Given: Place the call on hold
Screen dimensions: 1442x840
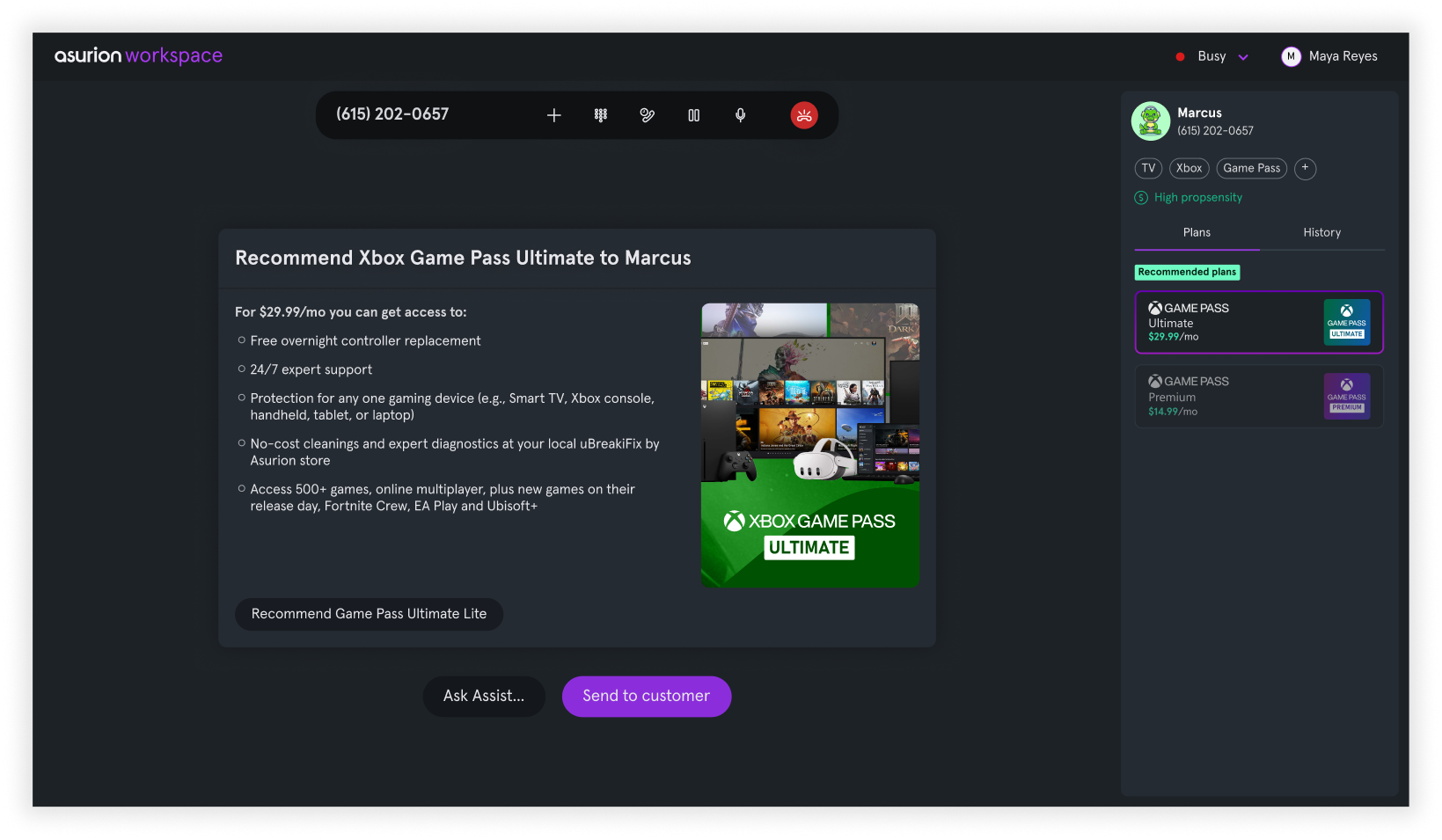Looking at the screenshot, I should [693, 114].
